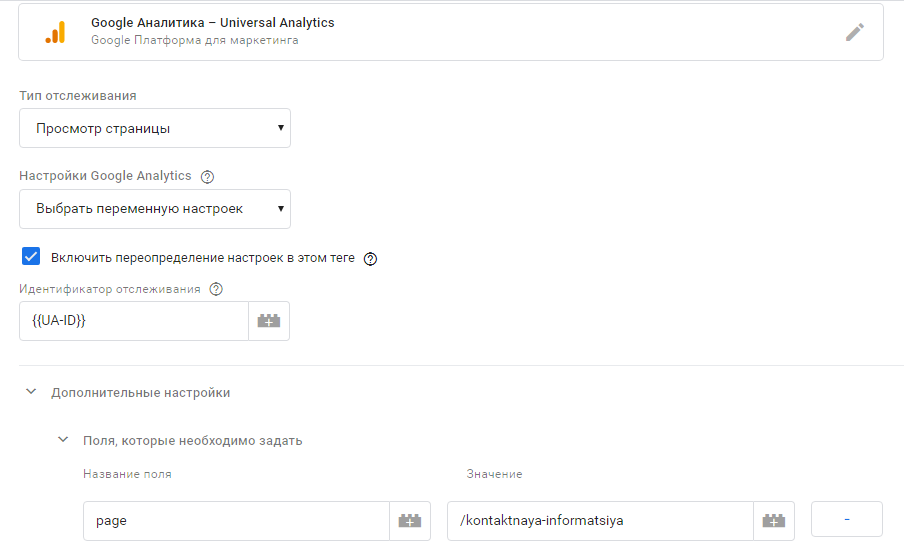This screenshot has height=547, width=904.
Task: Open the Тип отслеживания dropdown
Action: [x=155, y=128]
